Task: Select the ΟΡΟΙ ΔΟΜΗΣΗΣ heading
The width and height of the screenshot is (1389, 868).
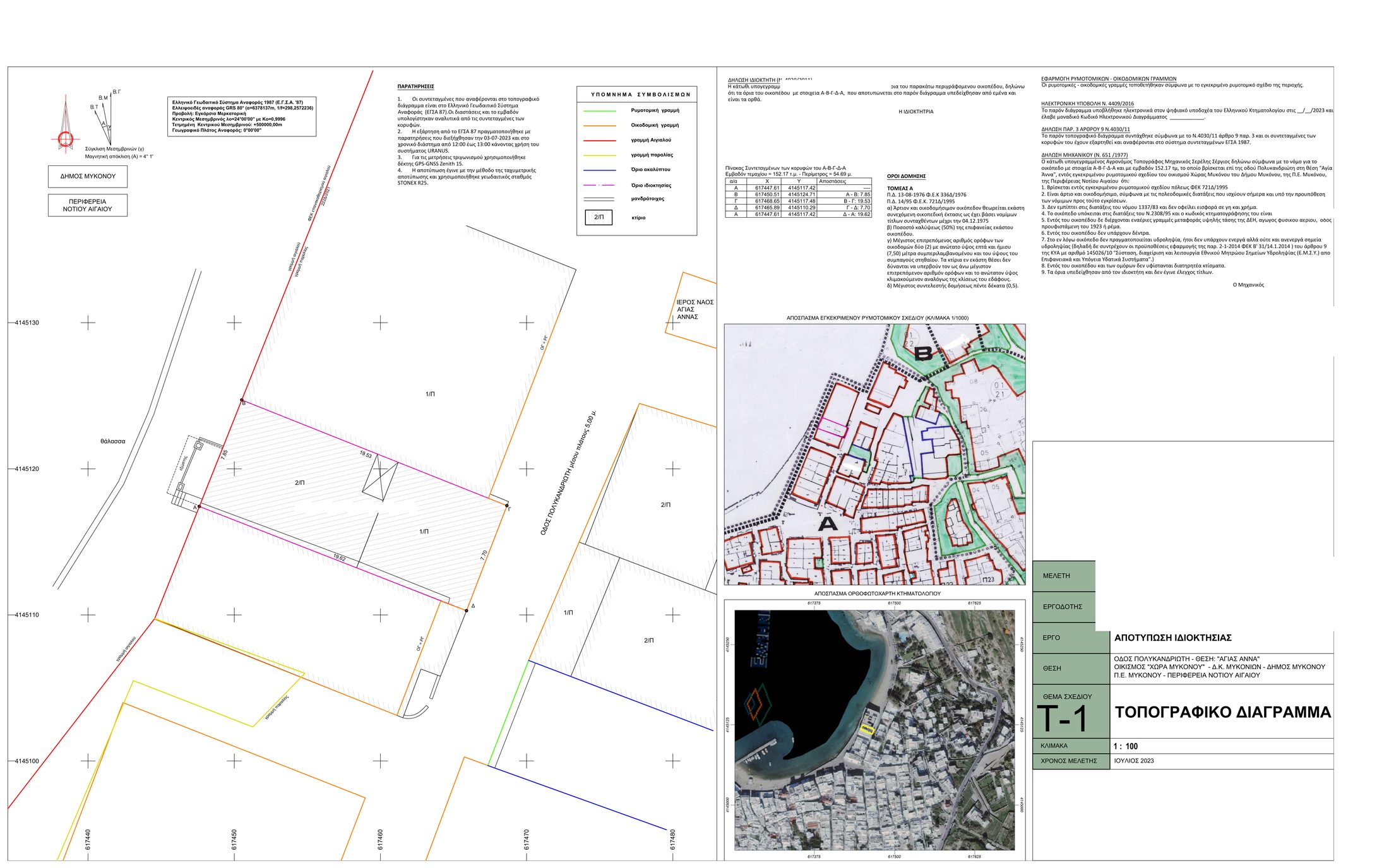Action: pos(906,176)
